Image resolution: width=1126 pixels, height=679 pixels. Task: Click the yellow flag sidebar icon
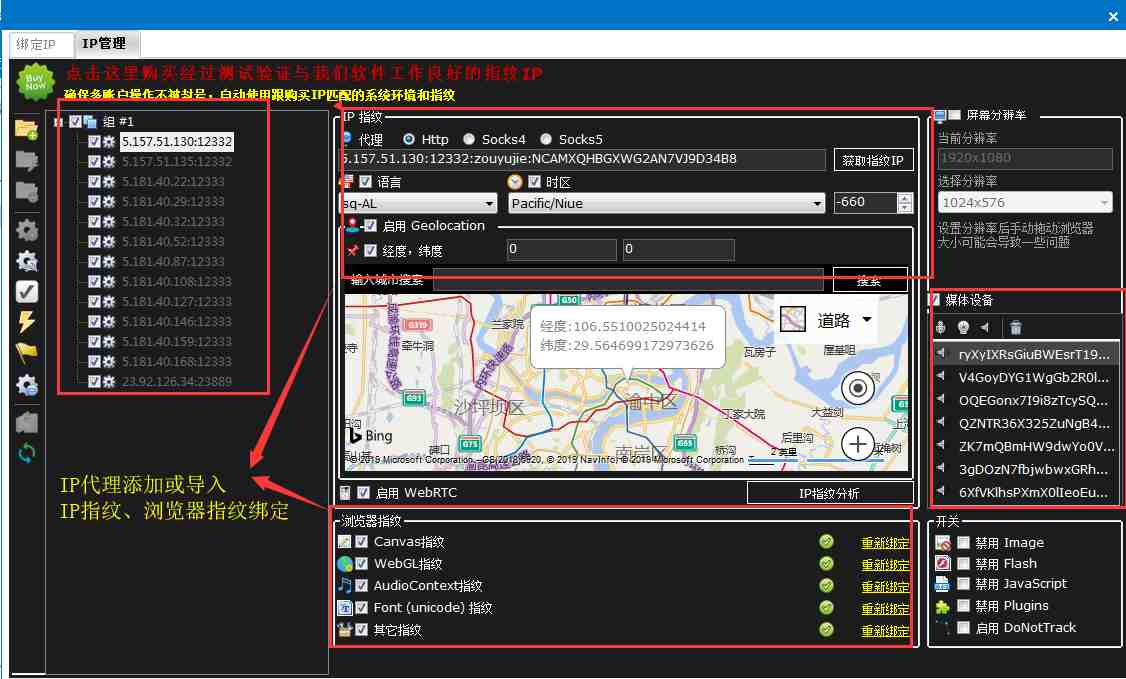pos(27,352)
